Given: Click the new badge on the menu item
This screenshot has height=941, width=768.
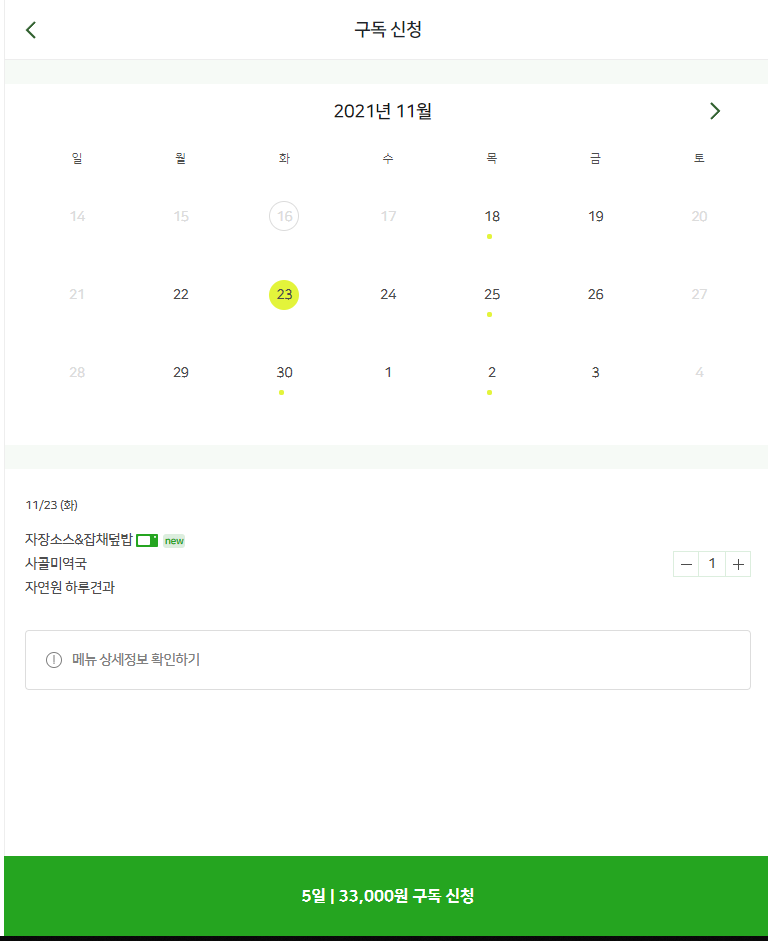Looking at the screenshot, I should (x=174, y=541).
